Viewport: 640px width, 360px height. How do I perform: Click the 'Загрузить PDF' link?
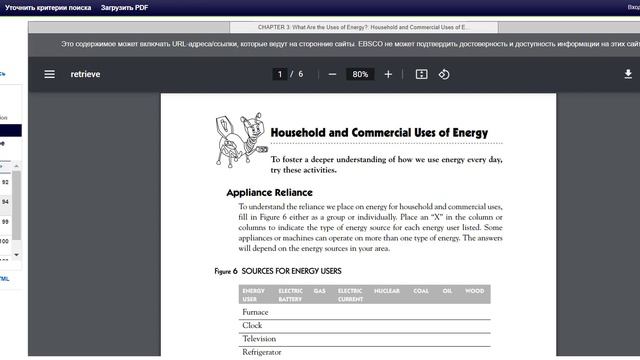(x=124, y=8)
